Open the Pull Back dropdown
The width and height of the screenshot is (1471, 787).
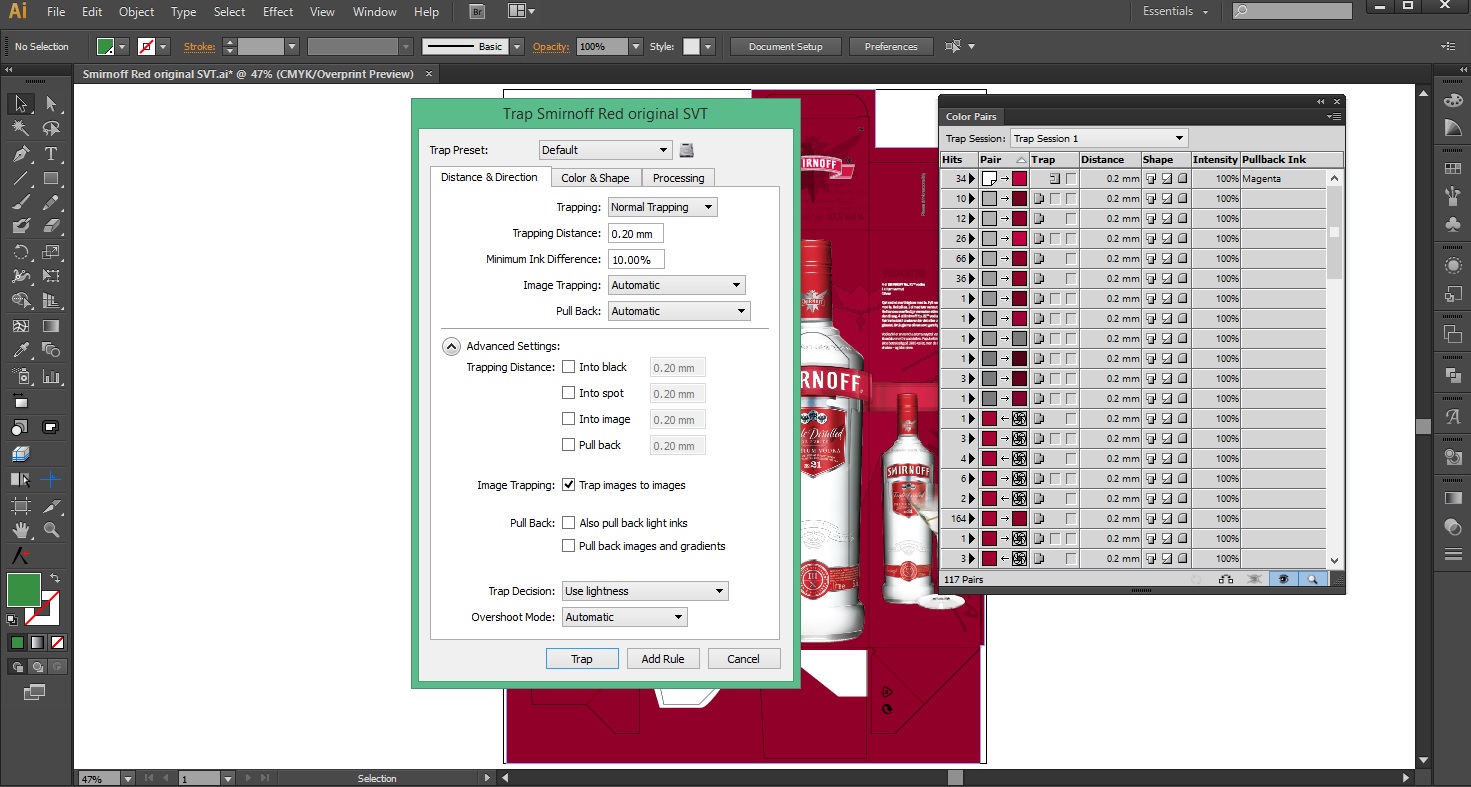pos(679,311)
